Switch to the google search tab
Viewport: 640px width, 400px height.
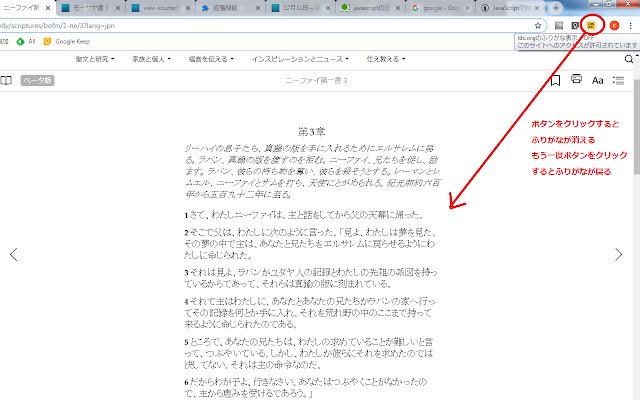click(440, 8)
